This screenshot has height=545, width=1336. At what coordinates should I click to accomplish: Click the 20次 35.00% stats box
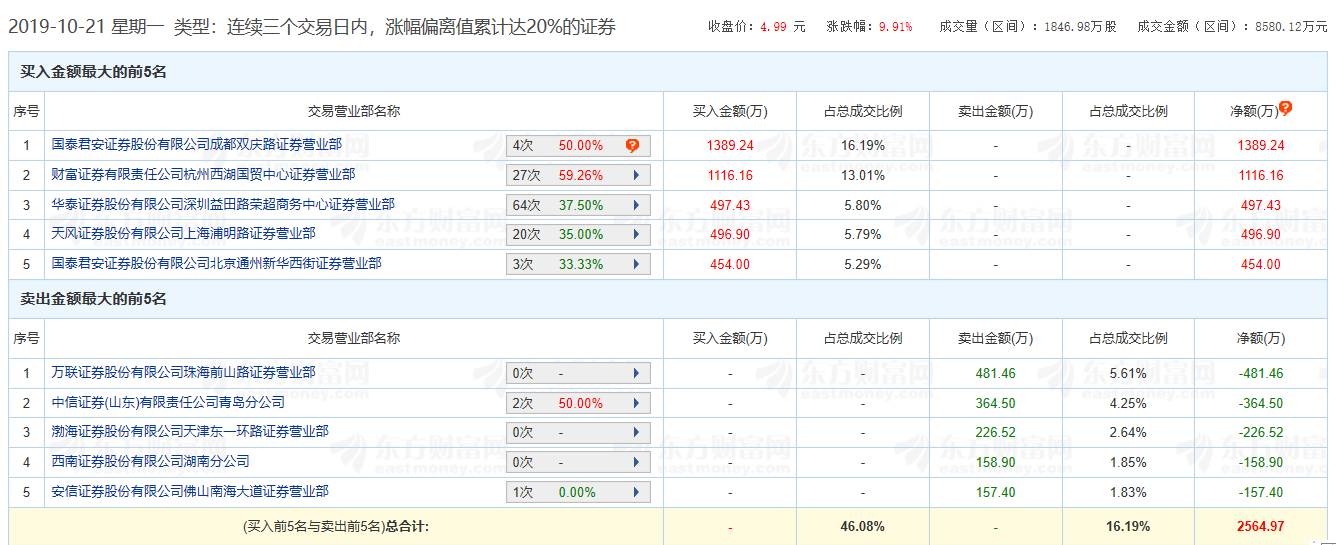click(x=578, y=235)
